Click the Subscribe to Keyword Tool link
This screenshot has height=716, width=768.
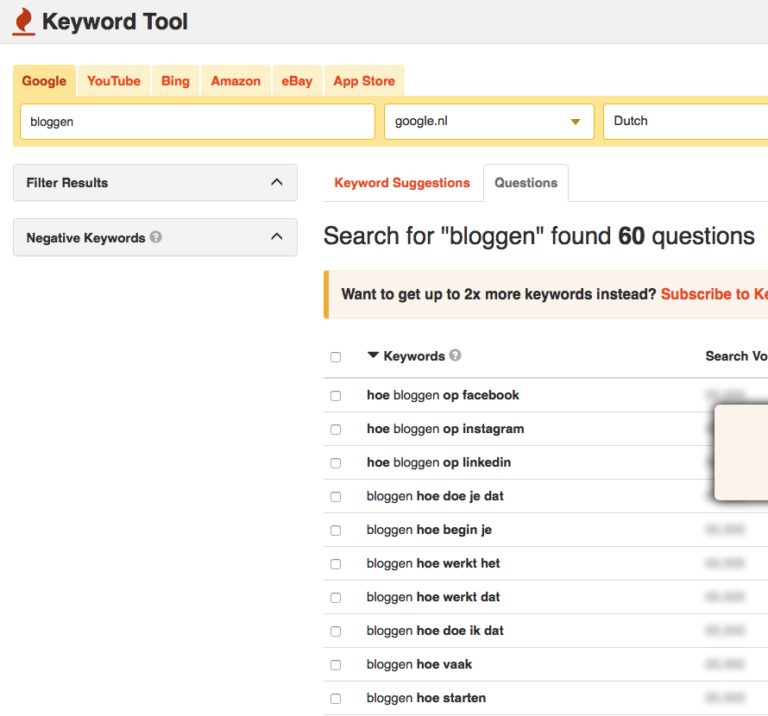point(714,294)
